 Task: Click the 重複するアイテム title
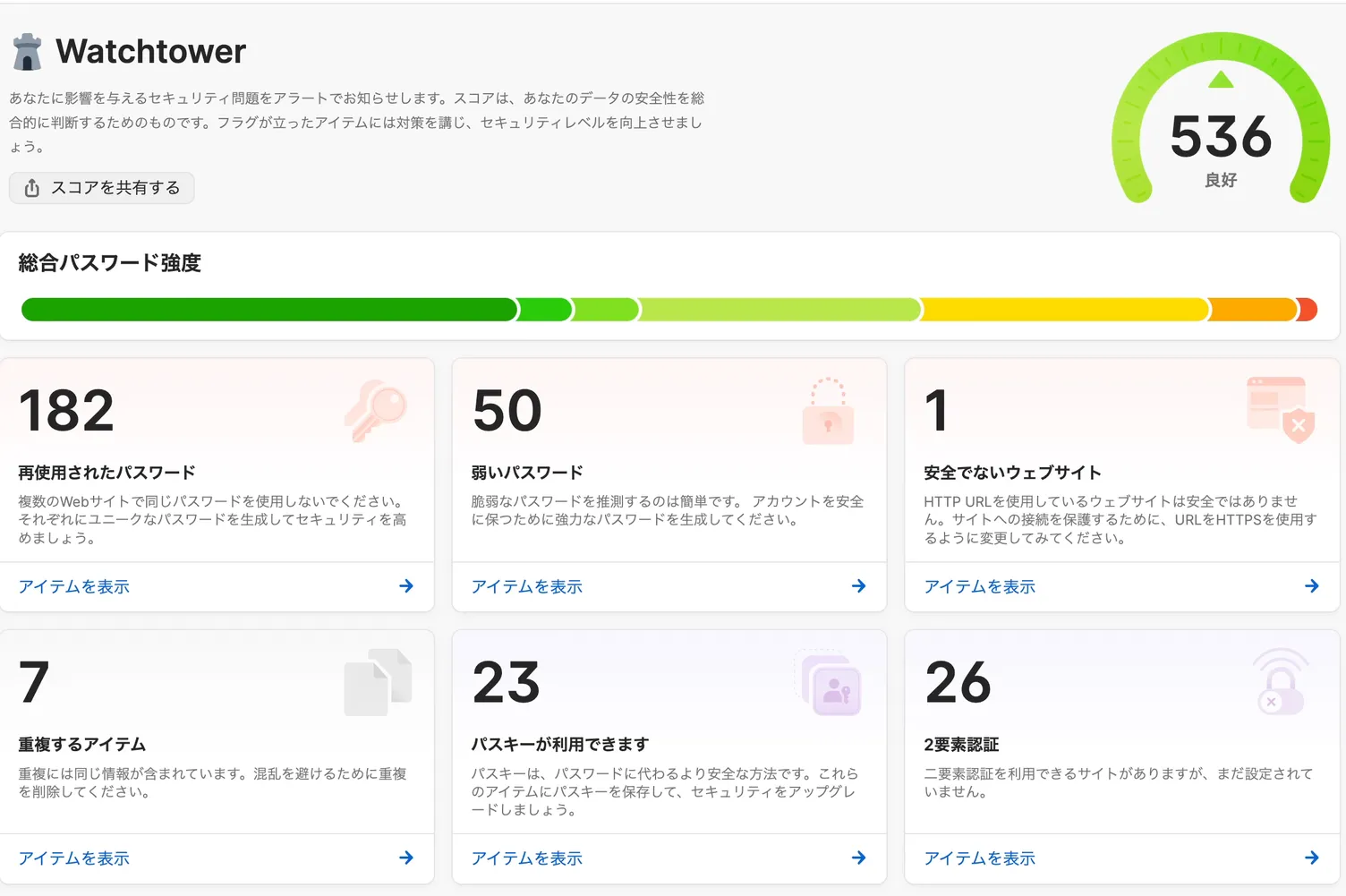pyautogui.click(x=82, y=745)
